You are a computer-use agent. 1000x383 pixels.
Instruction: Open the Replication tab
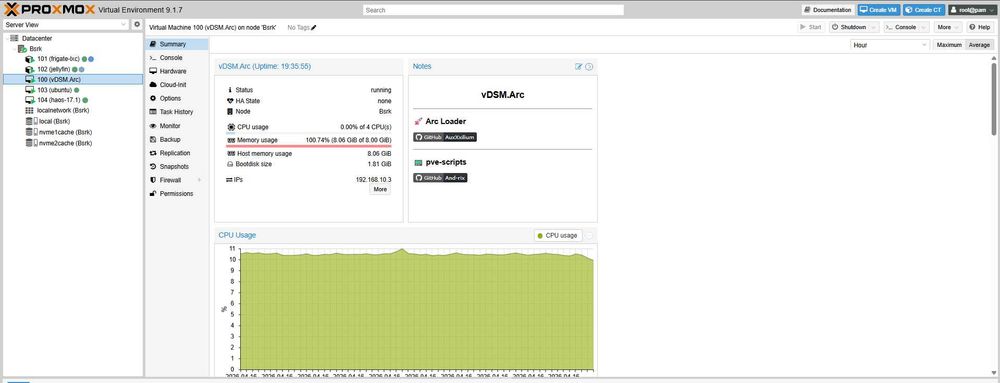tap(177, 153)
